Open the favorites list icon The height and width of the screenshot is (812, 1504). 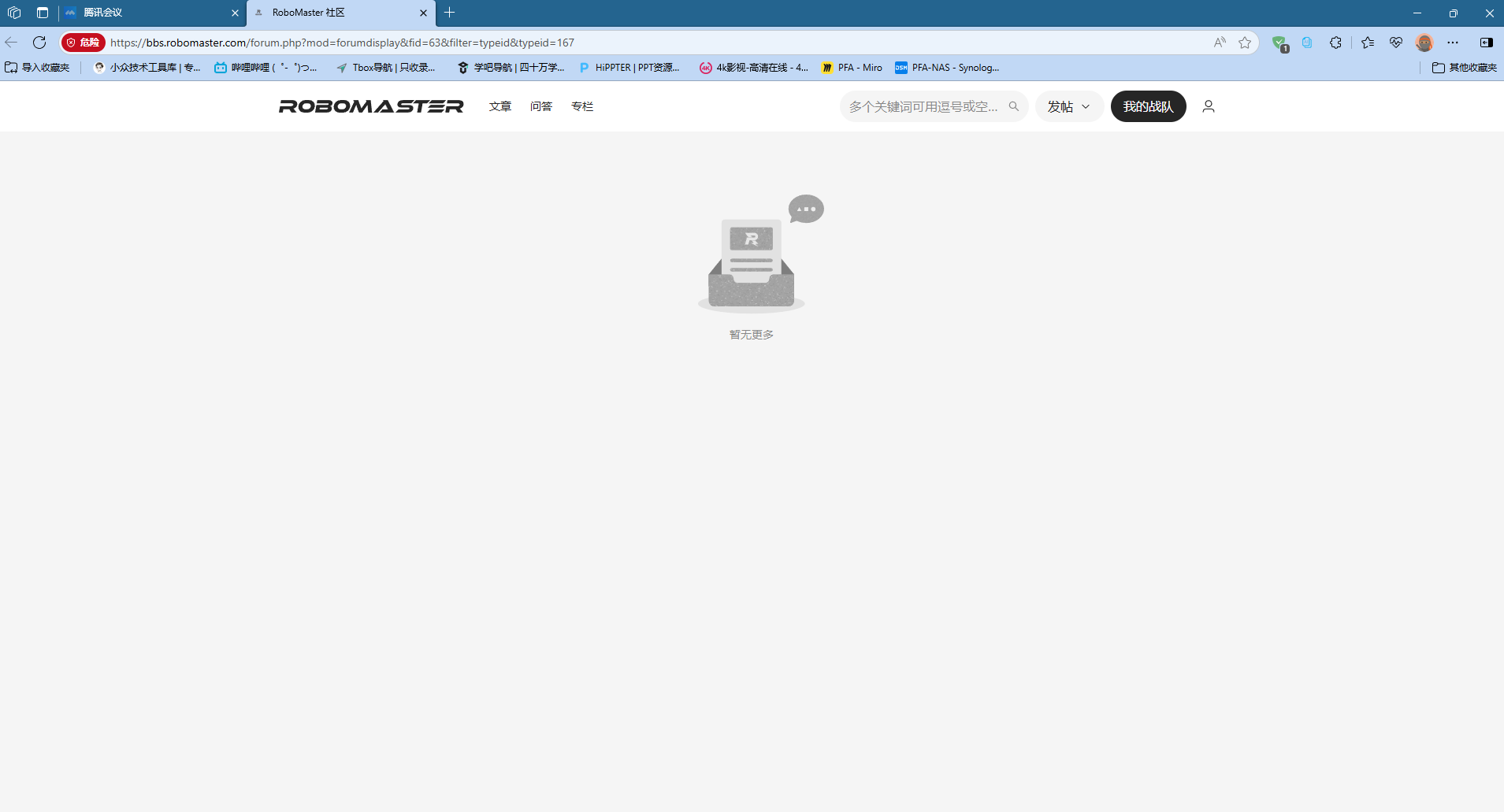coord(1368,43)
